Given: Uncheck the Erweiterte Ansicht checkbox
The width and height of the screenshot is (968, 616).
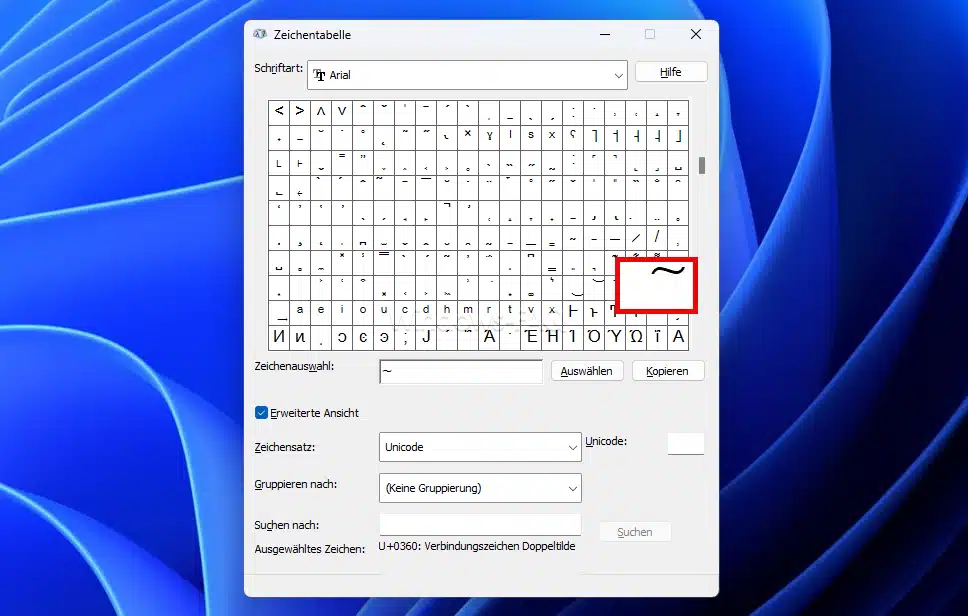Looking at the screenshot, I should pyautogui.click(x=261, y=413).
